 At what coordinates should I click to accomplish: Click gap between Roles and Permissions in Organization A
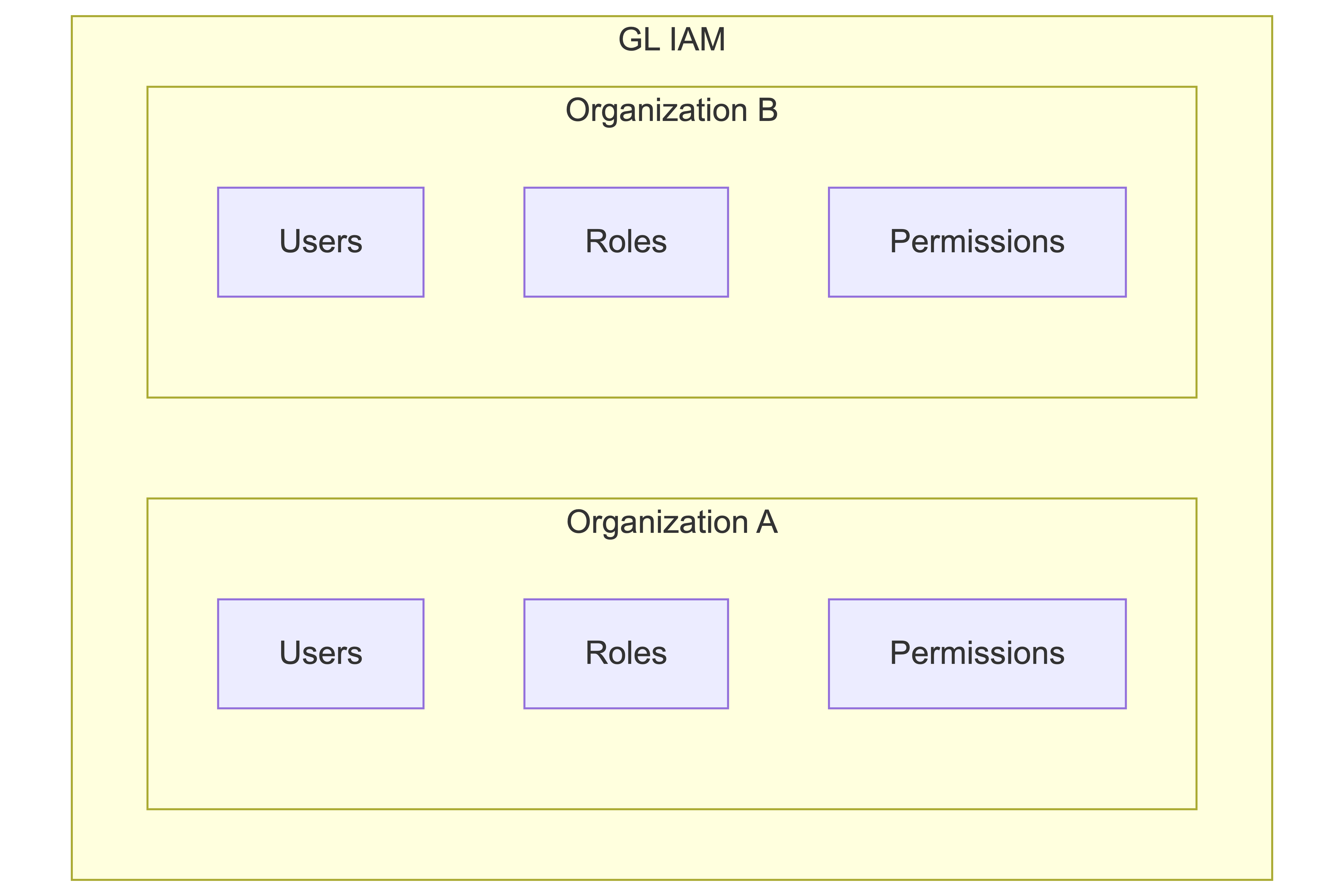pyautogui.click(x=778, y=654)
